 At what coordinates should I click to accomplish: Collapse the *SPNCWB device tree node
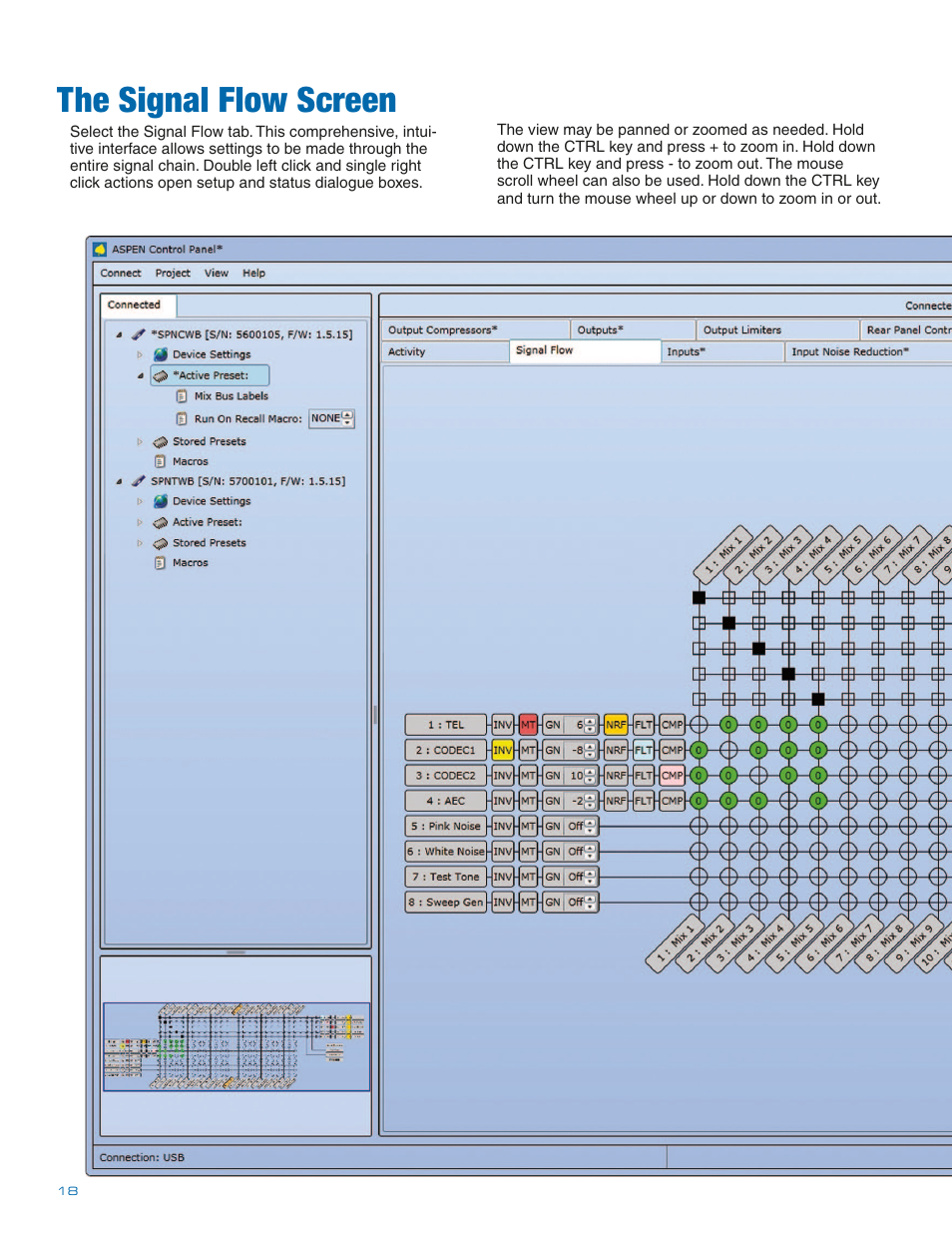(x=119, y=335)
